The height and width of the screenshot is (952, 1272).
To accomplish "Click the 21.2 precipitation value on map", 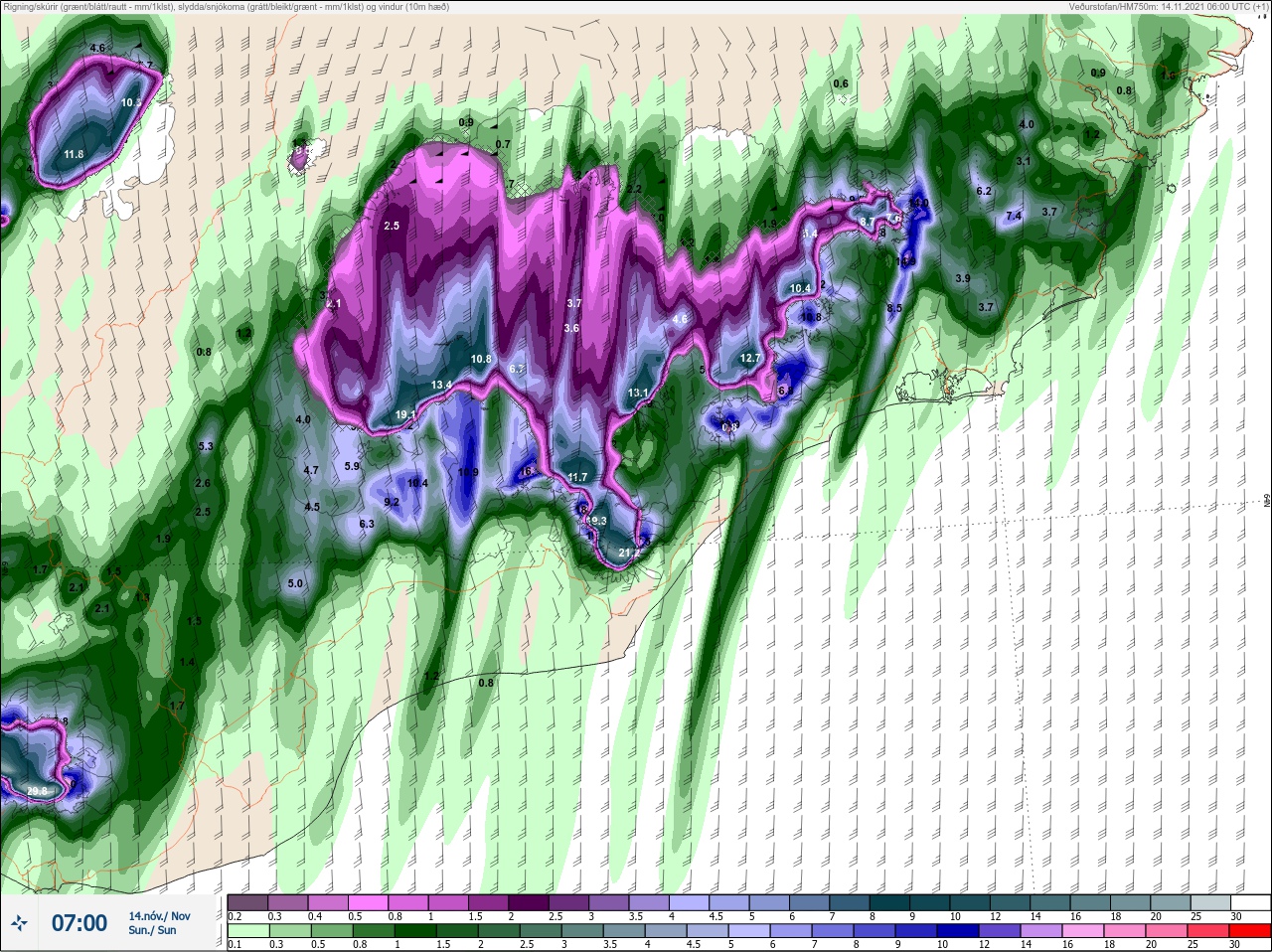I will tap(629, 553).
